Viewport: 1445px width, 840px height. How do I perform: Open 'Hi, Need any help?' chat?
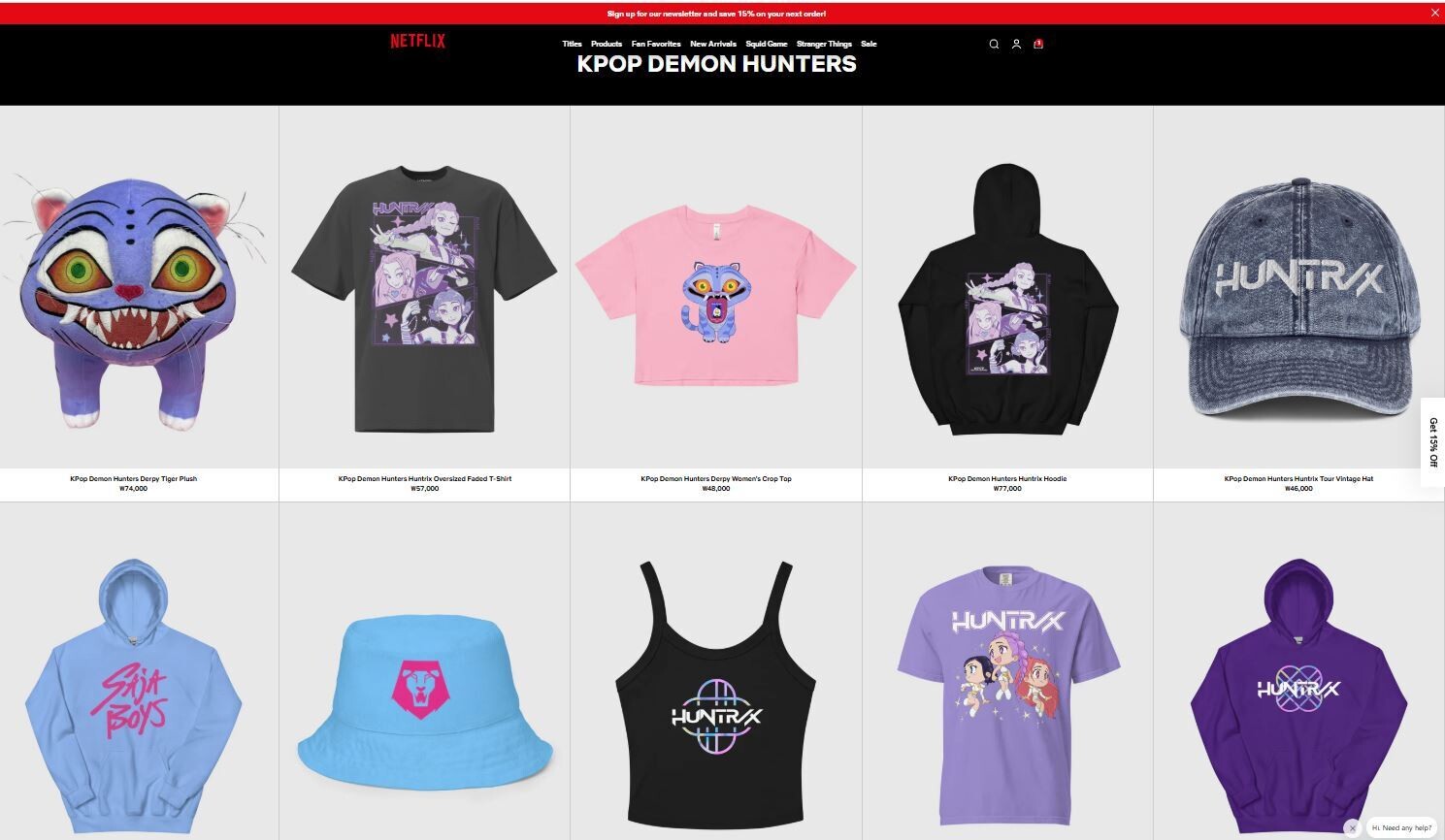(1401, 827)
